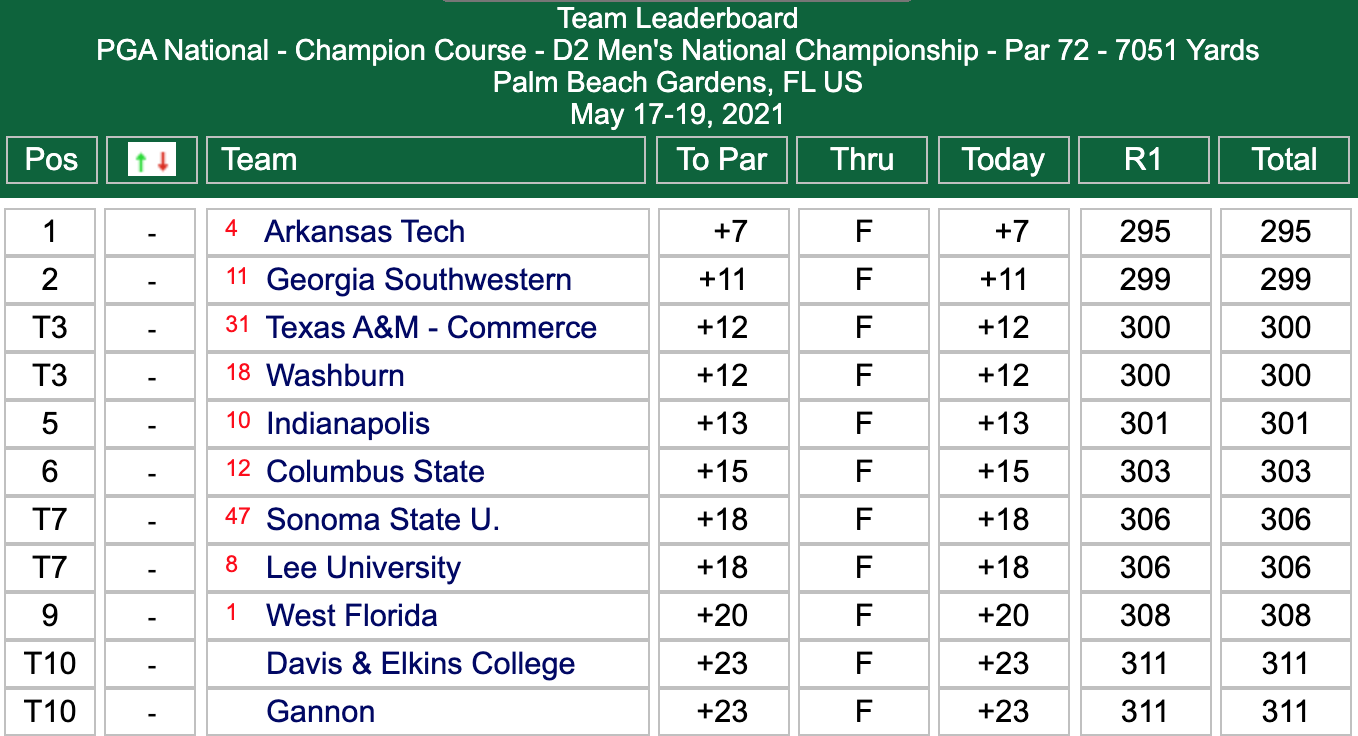The height and width of the screenshot is (736, 1358).
Task: Sort the leaderboard by the Pos column
Action: 51,159
